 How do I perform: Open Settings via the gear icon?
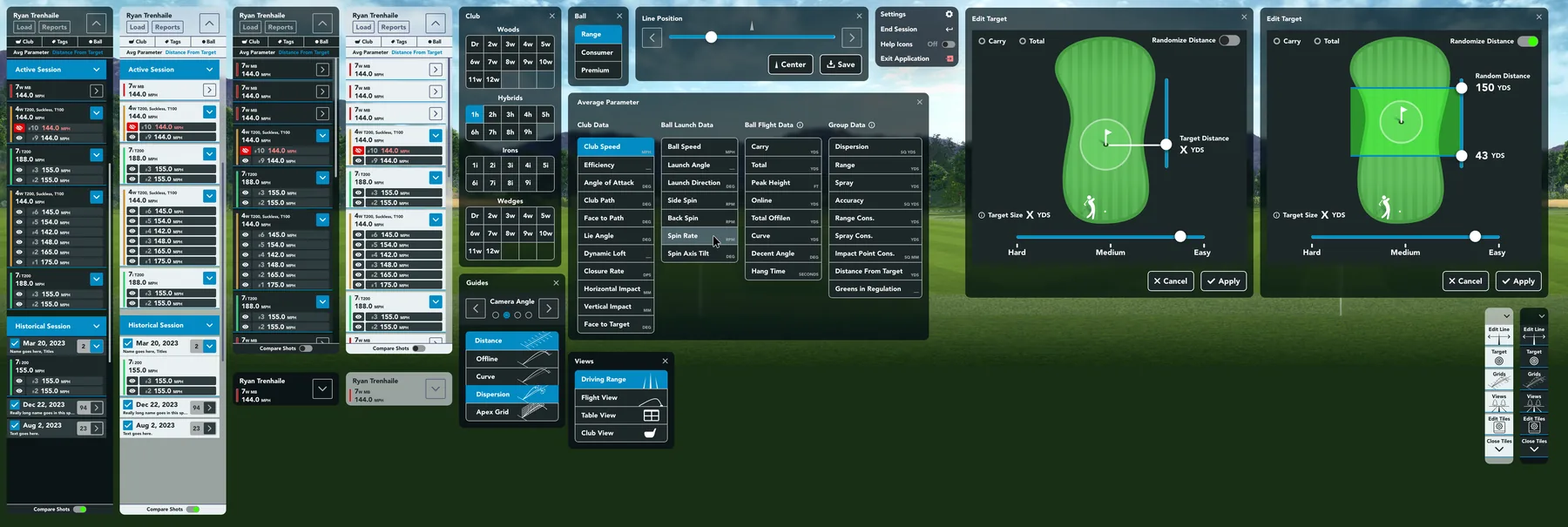pos(950,14)
